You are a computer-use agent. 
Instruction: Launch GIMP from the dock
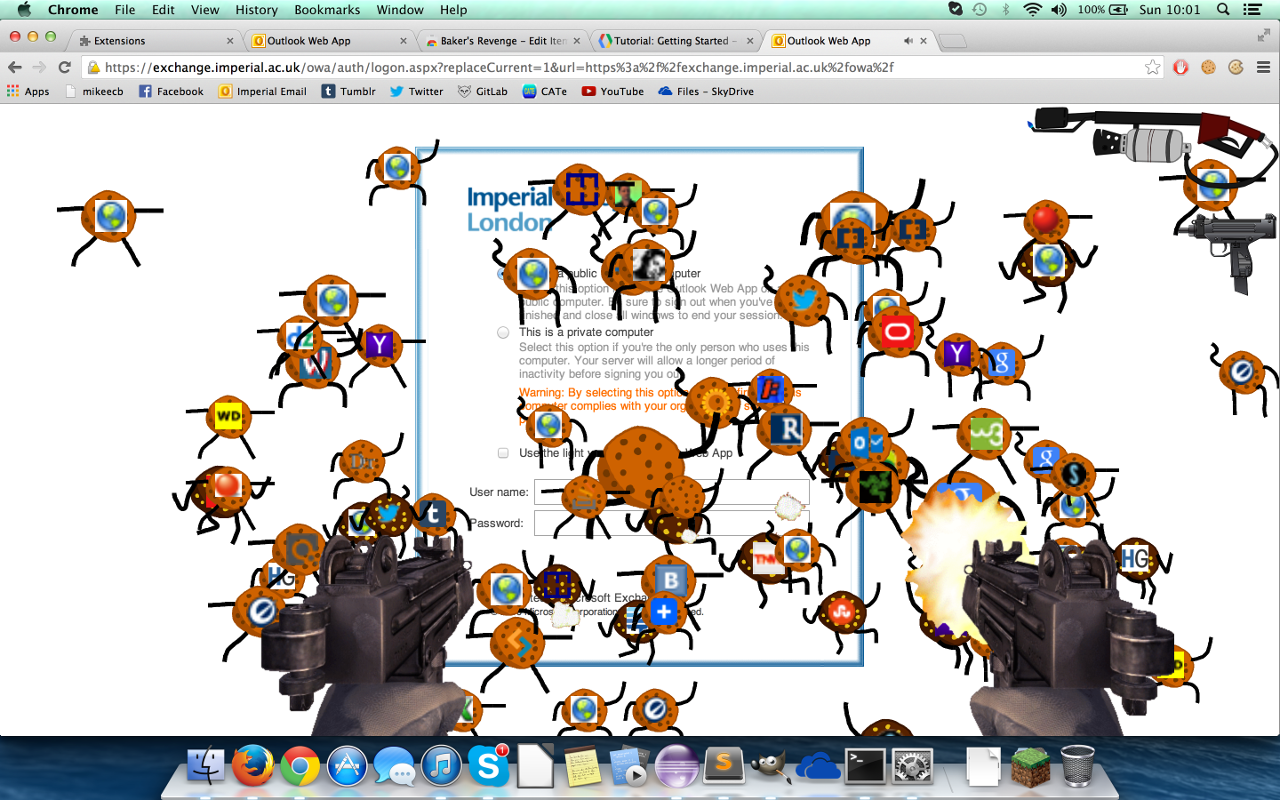[770, 767]
